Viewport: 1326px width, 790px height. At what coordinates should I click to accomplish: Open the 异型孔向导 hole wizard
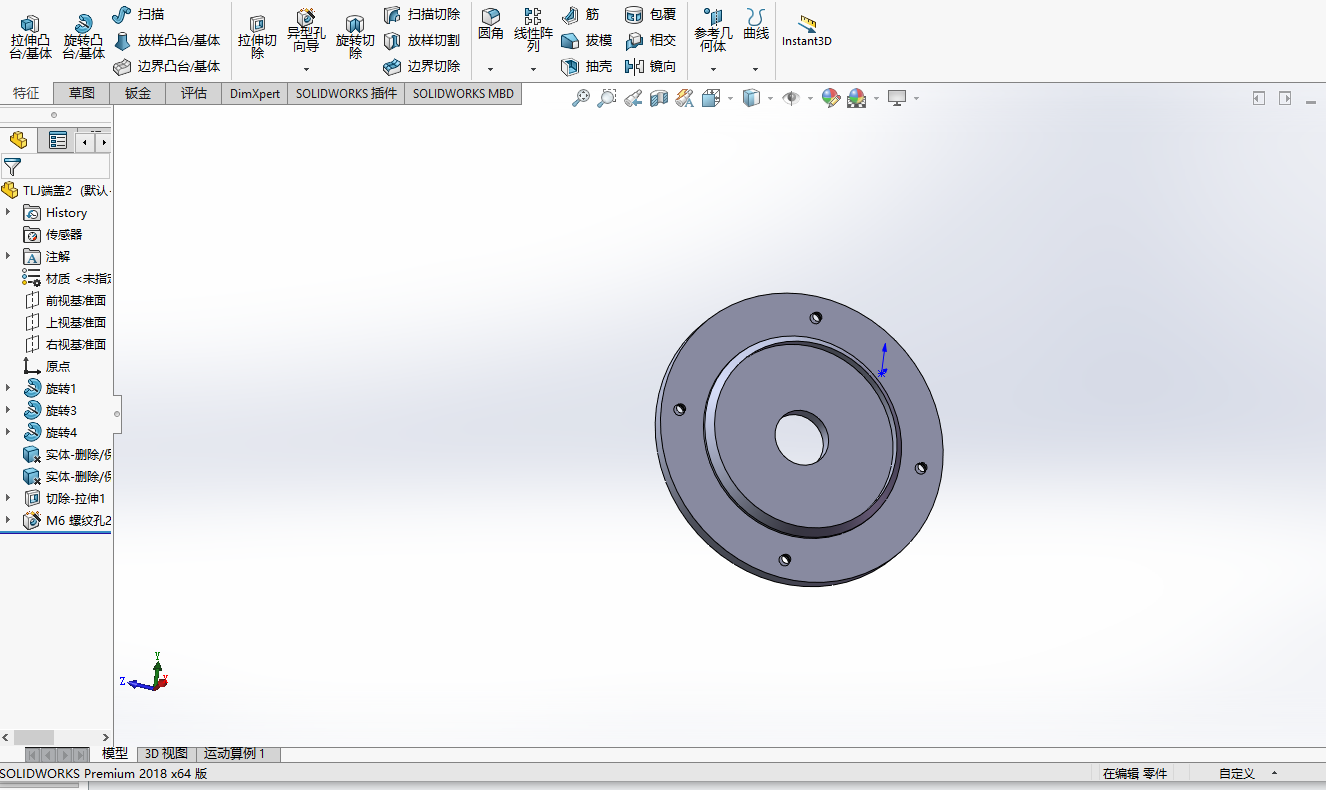[x=306, y=38]
